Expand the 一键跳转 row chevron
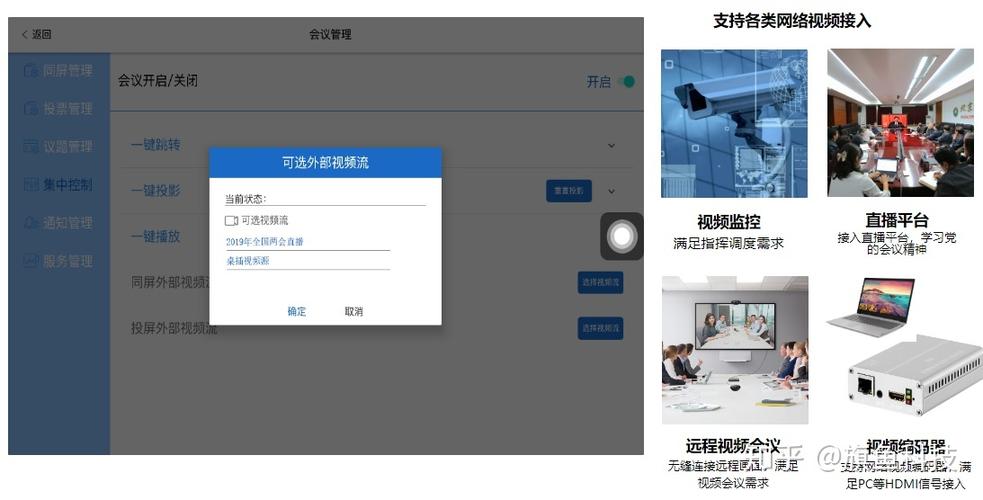The height and width of the screenshot is (500, 983). [611, 145]
